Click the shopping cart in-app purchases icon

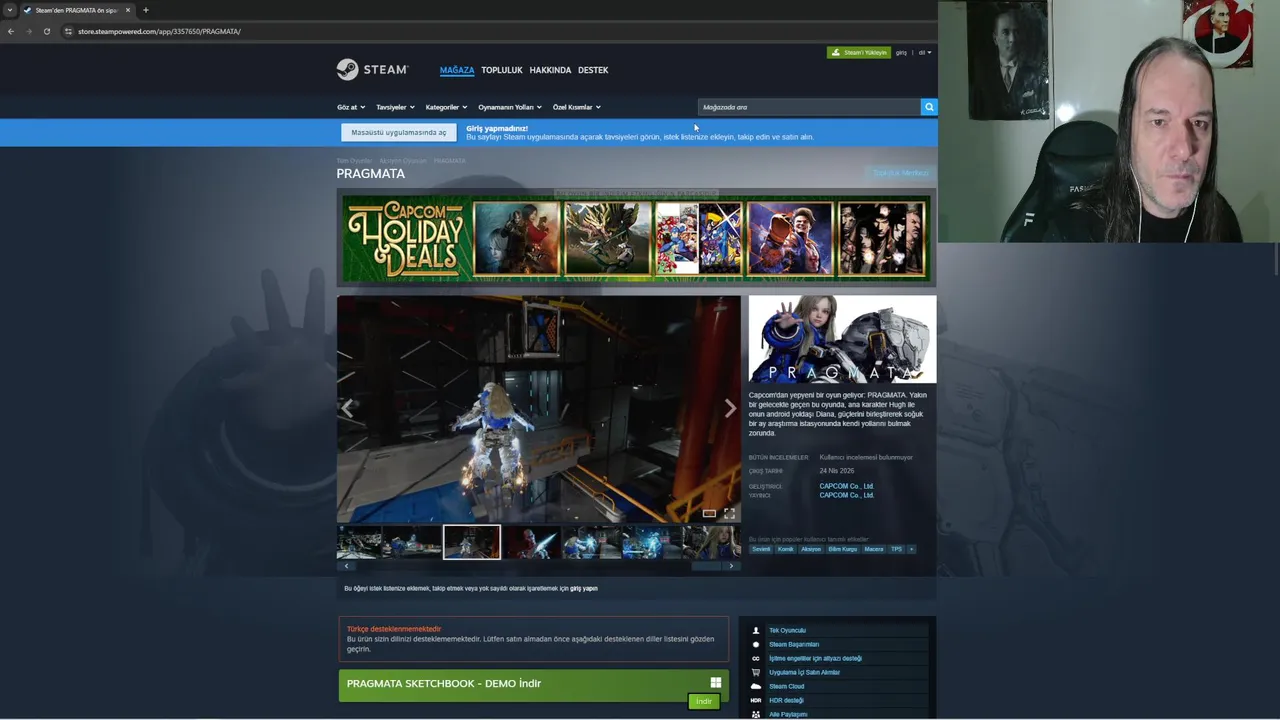(x=756, y=672)
